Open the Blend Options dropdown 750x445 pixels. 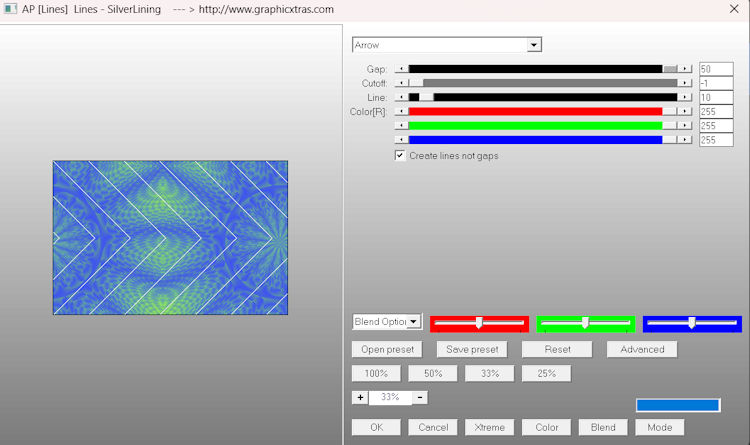387,322
